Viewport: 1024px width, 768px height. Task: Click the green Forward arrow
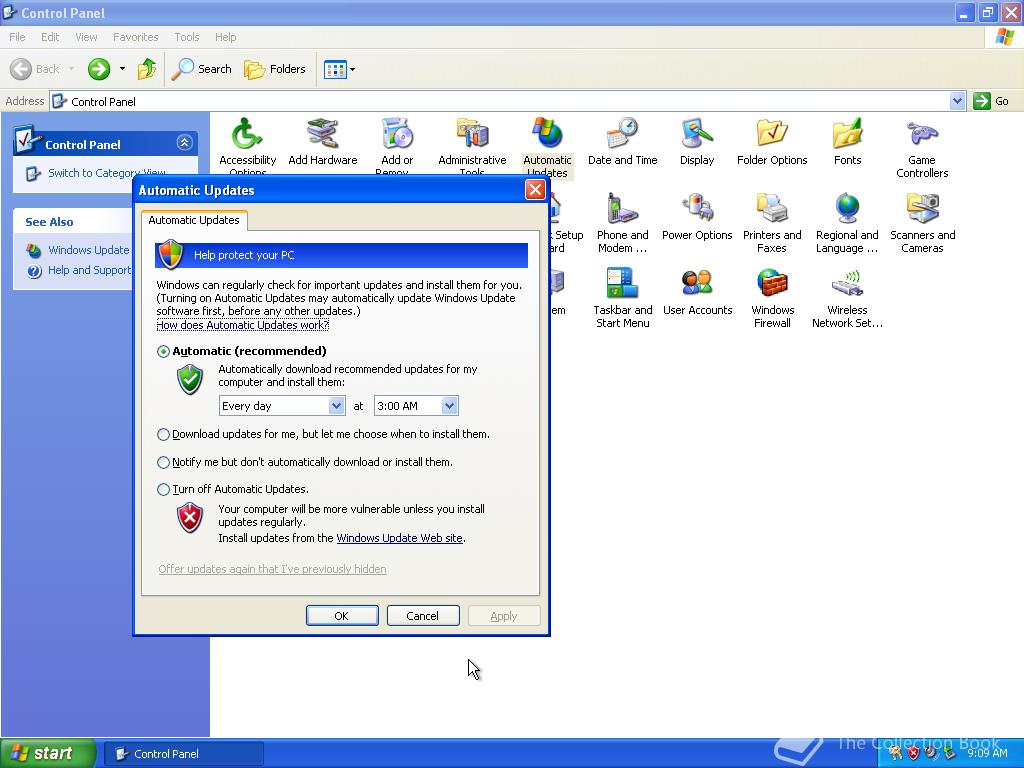99,69
